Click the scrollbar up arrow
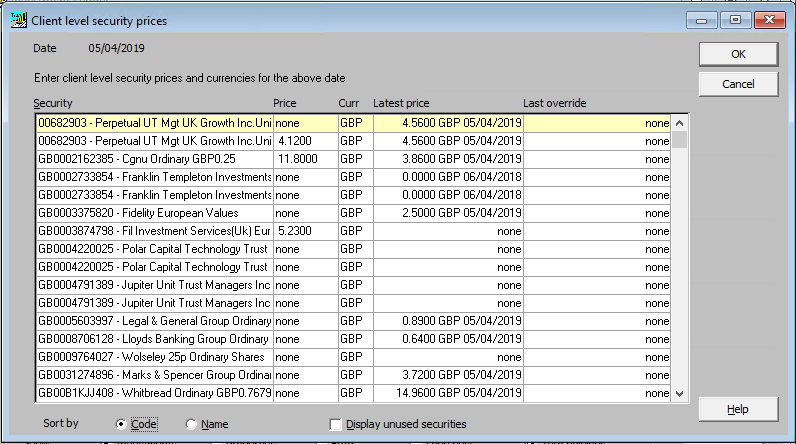This screenshot has width=796, height=444. (680, 123)
